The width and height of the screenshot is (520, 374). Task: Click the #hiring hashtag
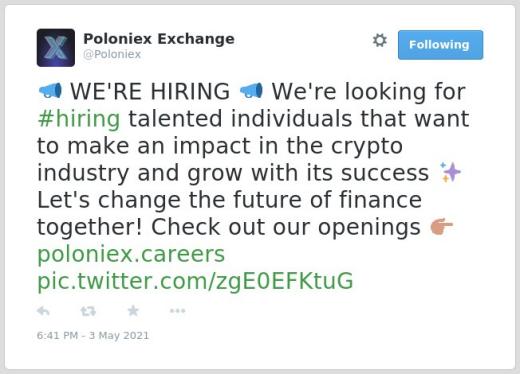click(x=79, y=119)
